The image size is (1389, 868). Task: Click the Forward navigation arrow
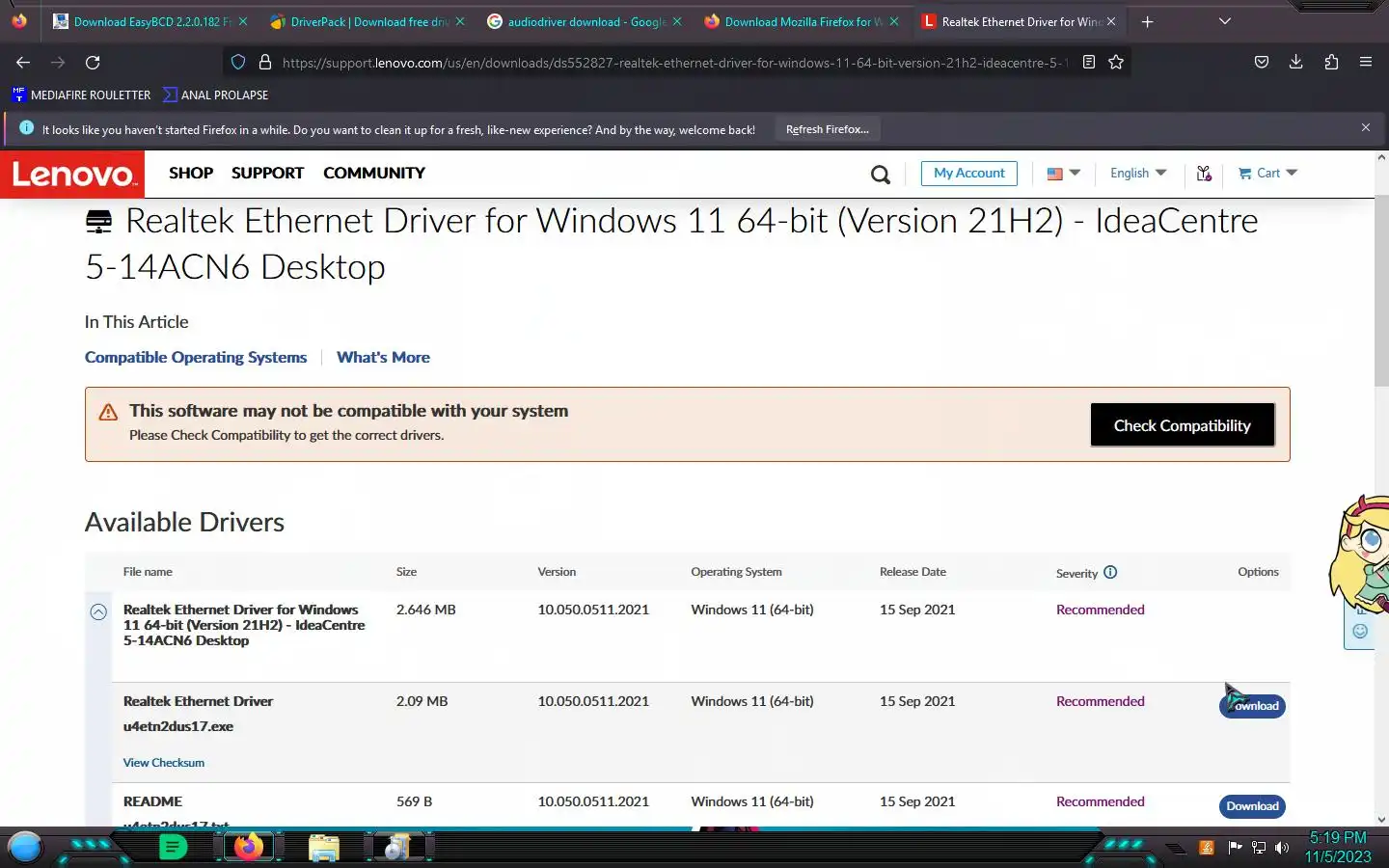58,63
